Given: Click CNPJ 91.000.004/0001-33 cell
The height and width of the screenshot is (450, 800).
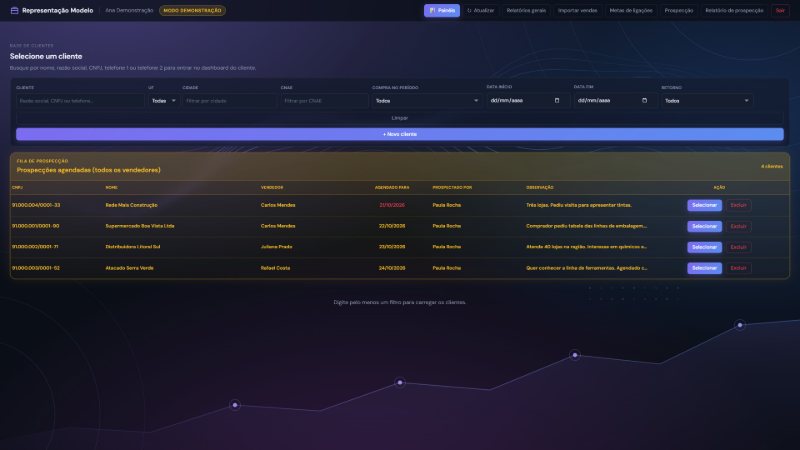Looking at the screenshot, I should tap(36, 205).
